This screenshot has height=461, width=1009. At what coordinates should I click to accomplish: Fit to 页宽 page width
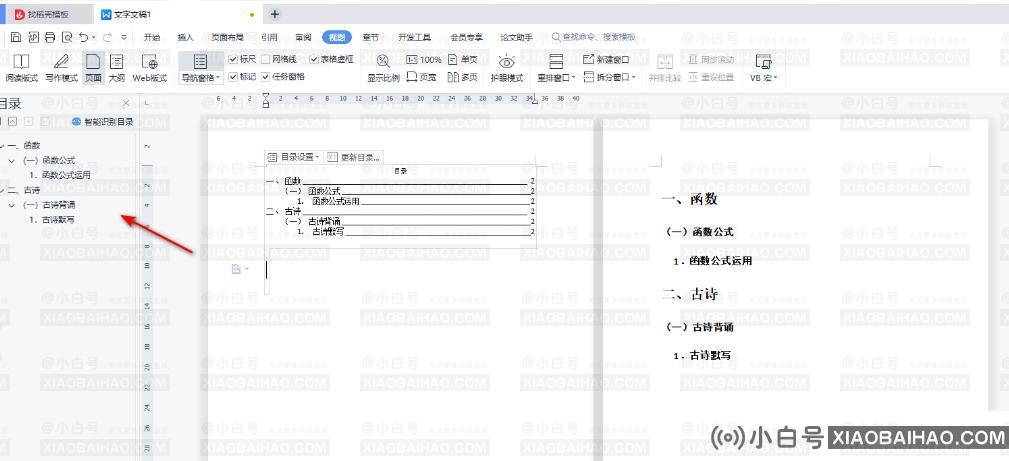[x=421, y=77]
